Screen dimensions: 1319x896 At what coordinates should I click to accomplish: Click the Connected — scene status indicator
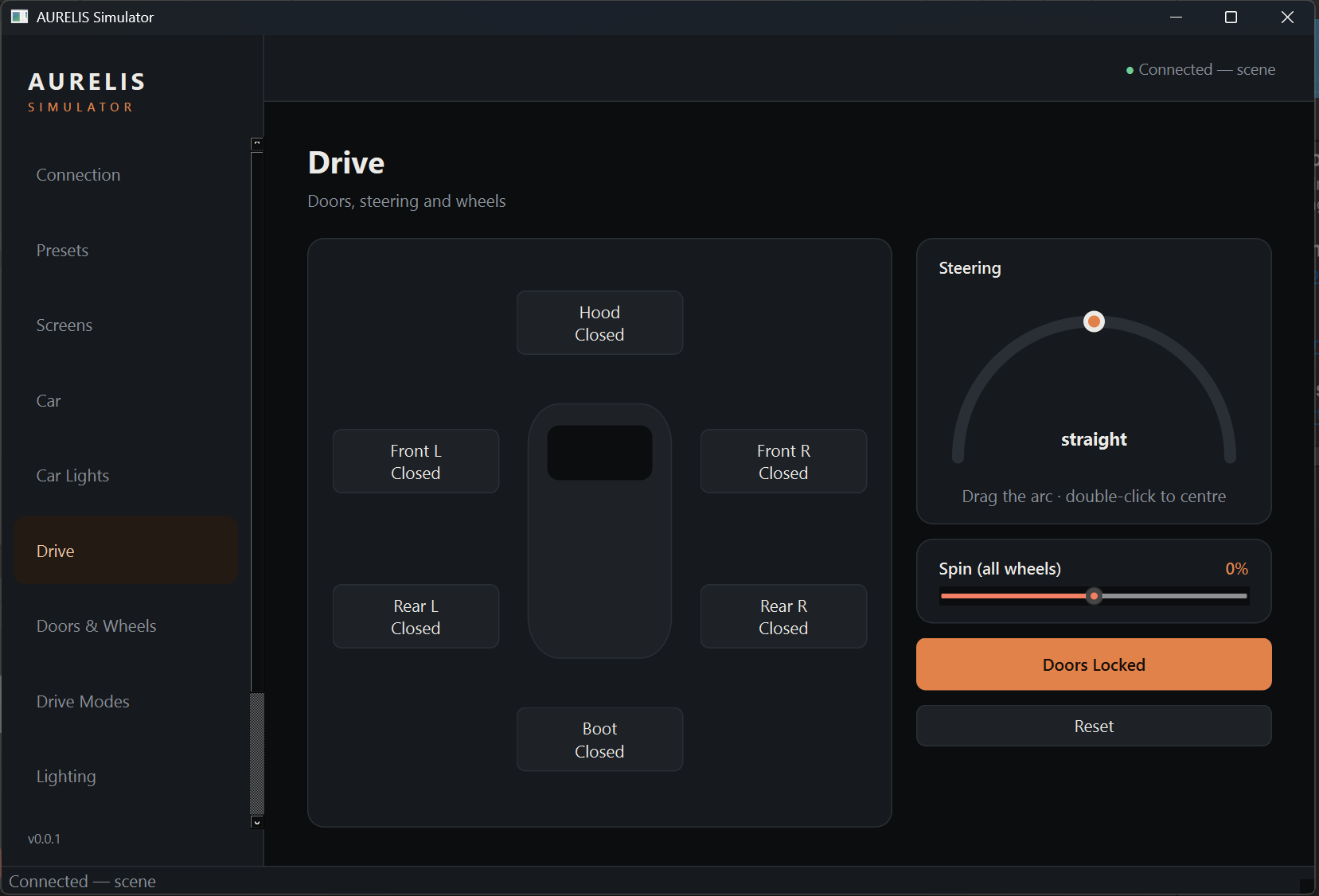(1200, 70)
